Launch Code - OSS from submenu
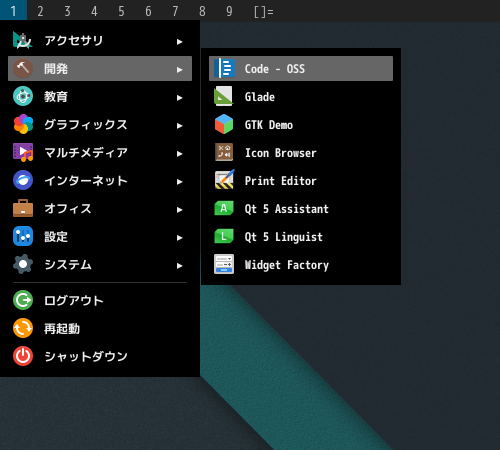The height and width of the screenshot is (450, 500). click(x=301, y=68)
